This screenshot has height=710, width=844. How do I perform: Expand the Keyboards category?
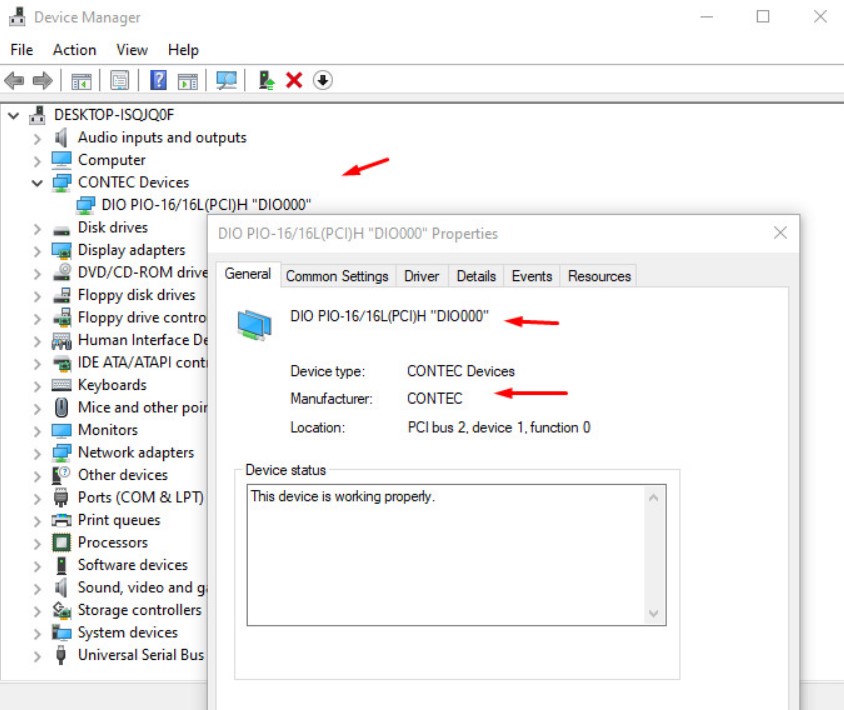click(37, 386)
